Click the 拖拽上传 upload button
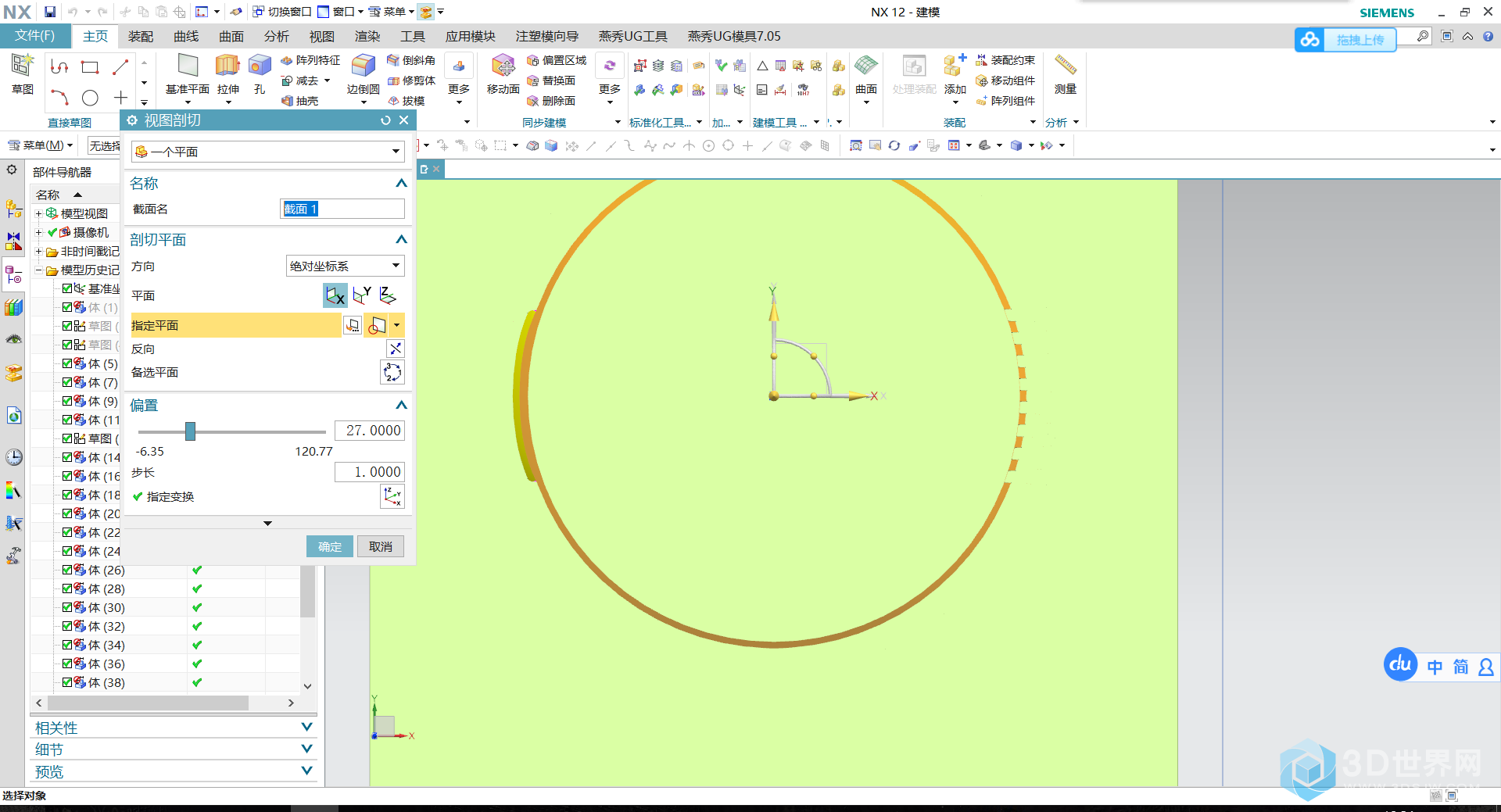Viewport: 1501px width, 812px height. click(1345, 40)
